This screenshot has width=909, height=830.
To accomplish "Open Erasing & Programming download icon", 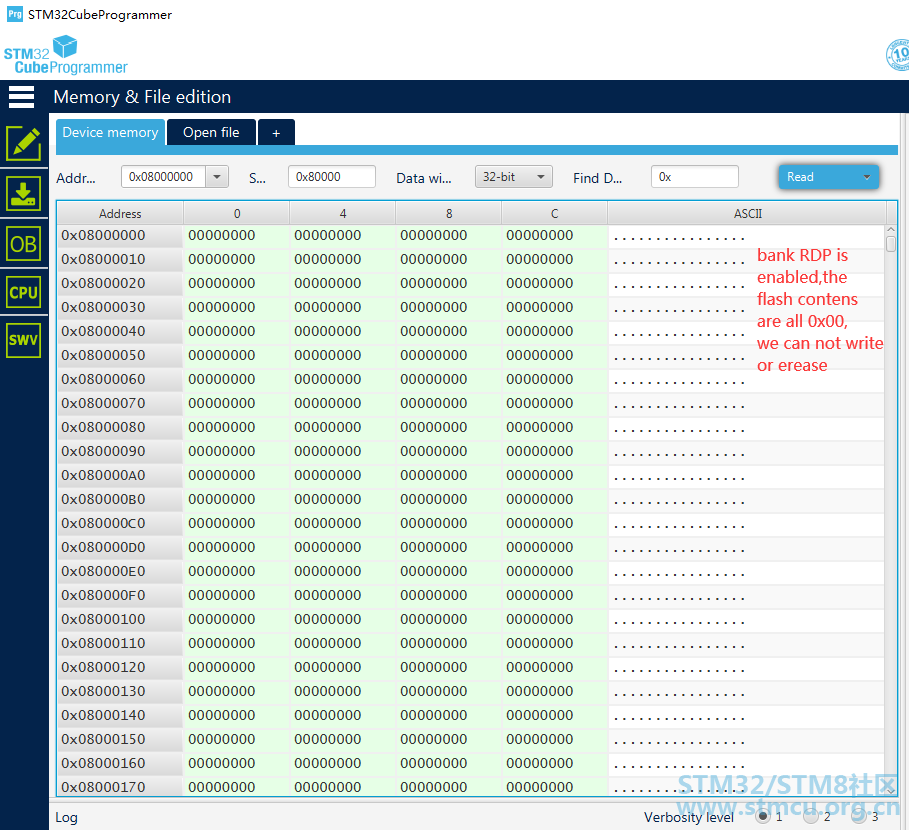I will (x=24, y=194).
